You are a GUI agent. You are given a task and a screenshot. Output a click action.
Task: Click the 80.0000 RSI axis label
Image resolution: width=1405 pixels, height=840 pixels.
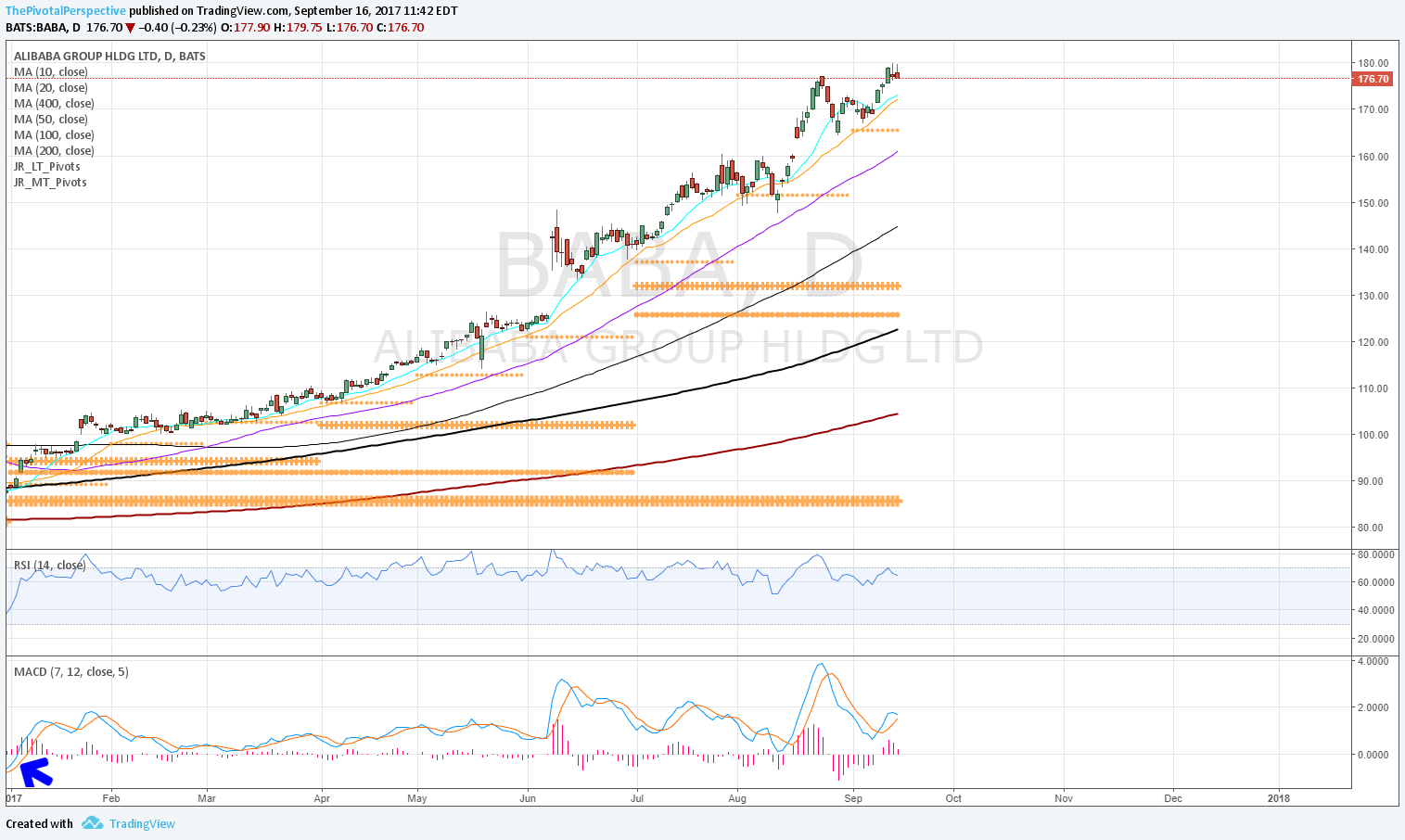point(1376,554)
